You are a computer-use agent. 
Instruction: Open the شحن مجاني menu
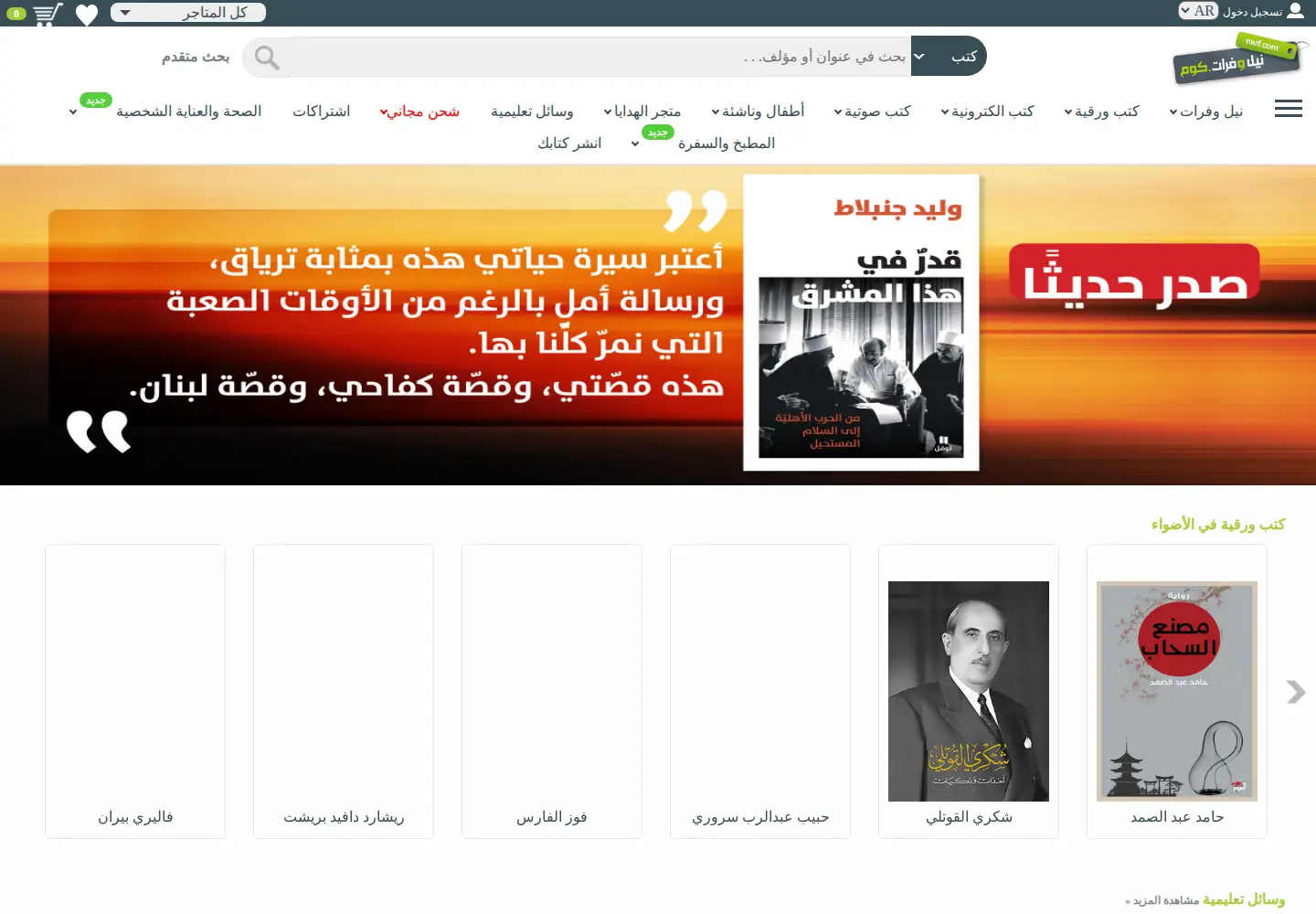point(419,112)
